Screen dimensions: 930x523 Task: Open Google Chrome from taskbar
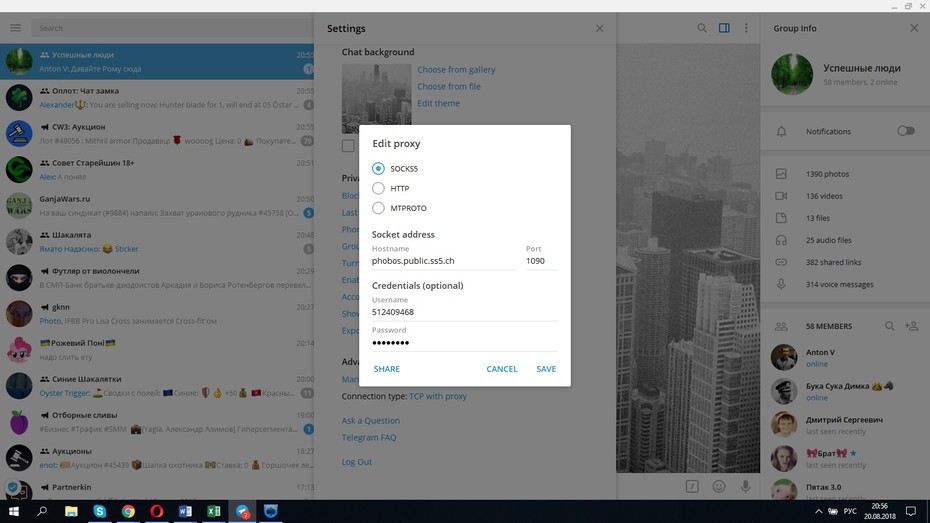(x=128, y=511)
